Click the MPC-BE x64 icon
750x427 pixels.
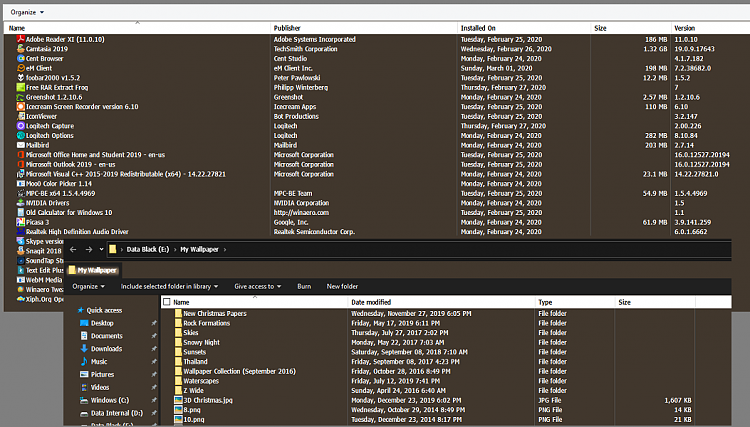(x=21, y=193)
